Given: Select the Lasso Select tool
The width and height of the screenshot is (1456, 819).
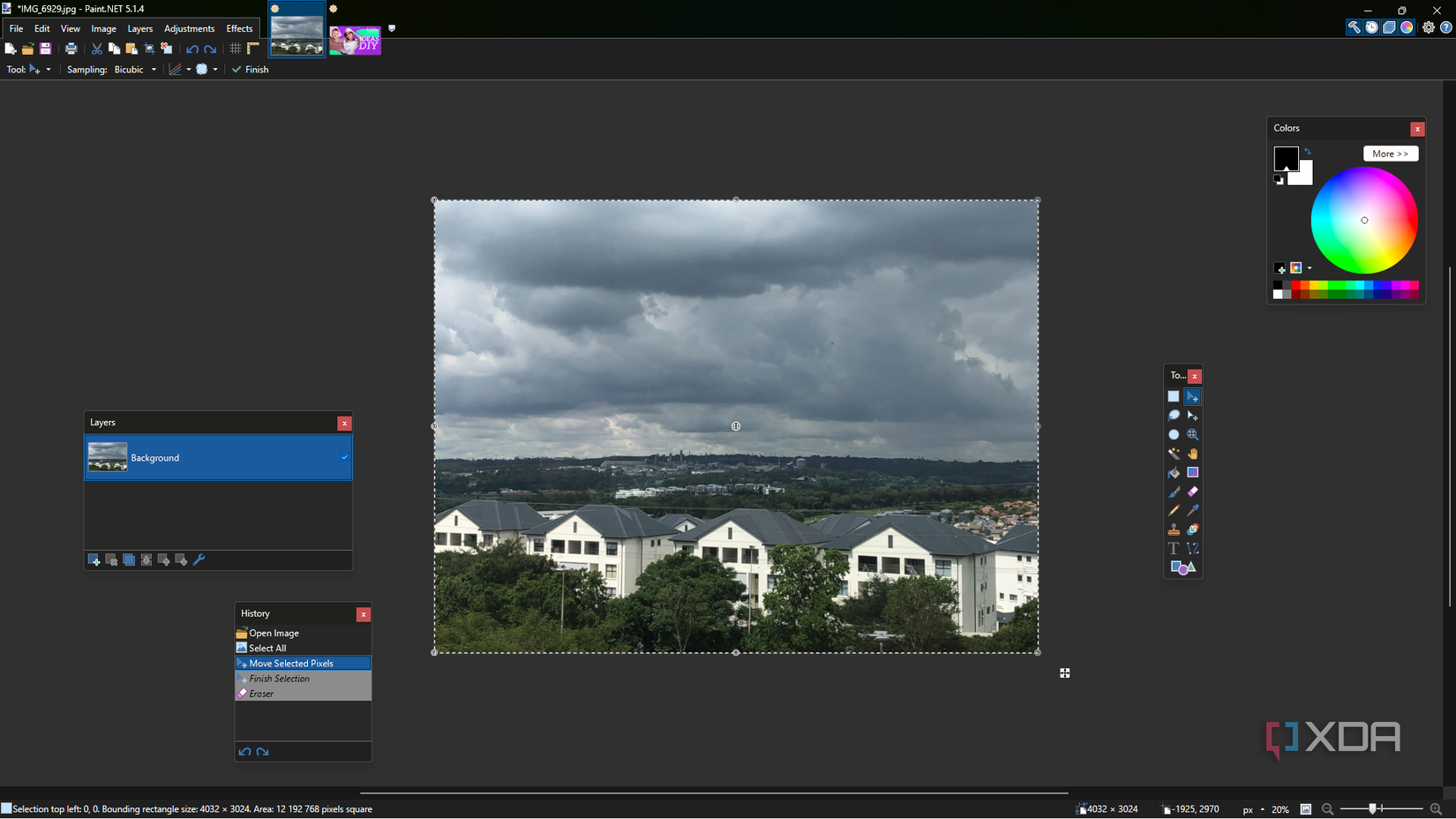Looking at the screenshot, I should pos(1174,416).
